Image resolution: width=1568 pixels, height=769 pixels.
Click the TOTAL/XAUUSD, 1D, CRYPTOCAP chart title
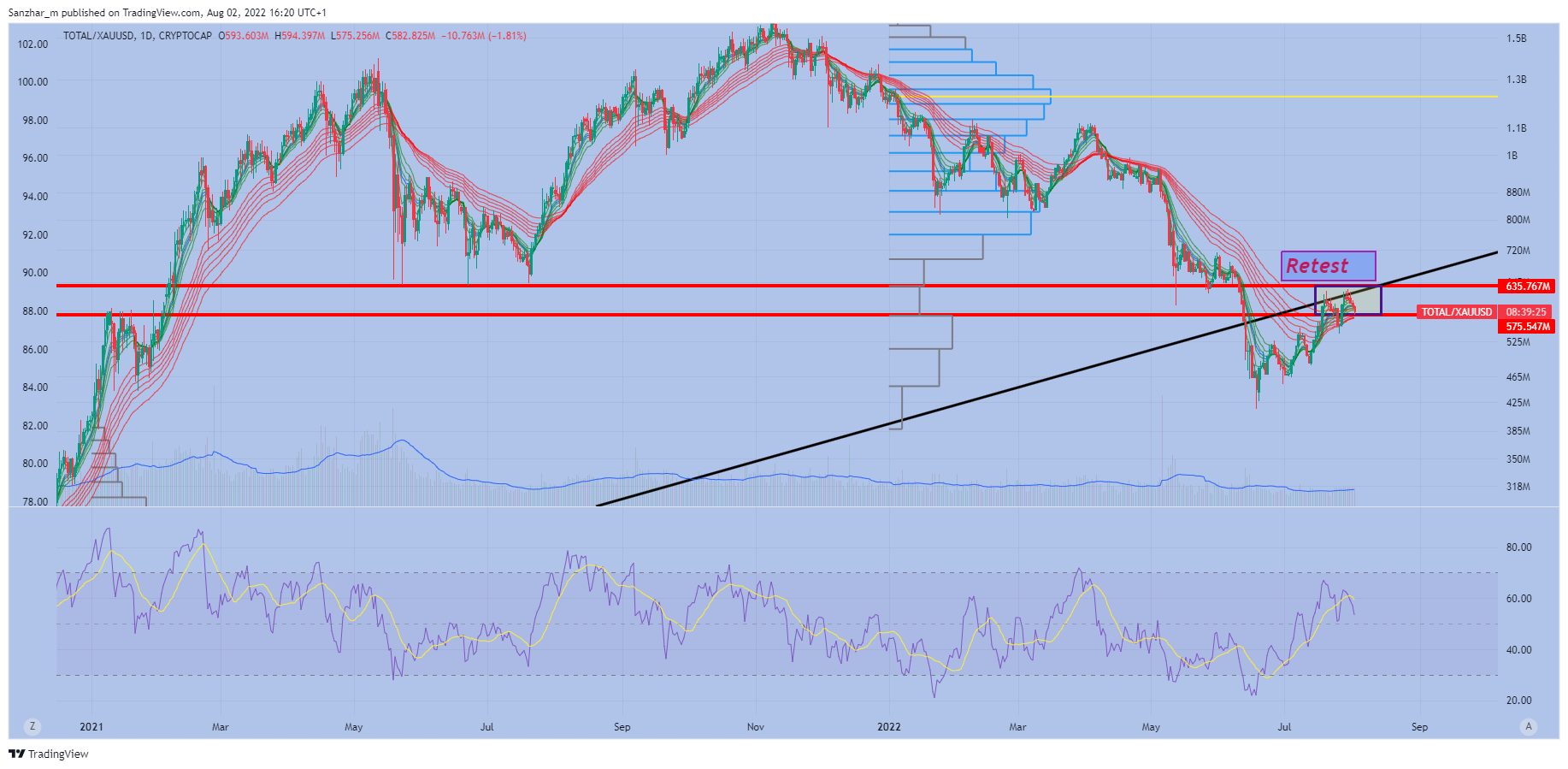pyautogui.click(x=138, y=36)
